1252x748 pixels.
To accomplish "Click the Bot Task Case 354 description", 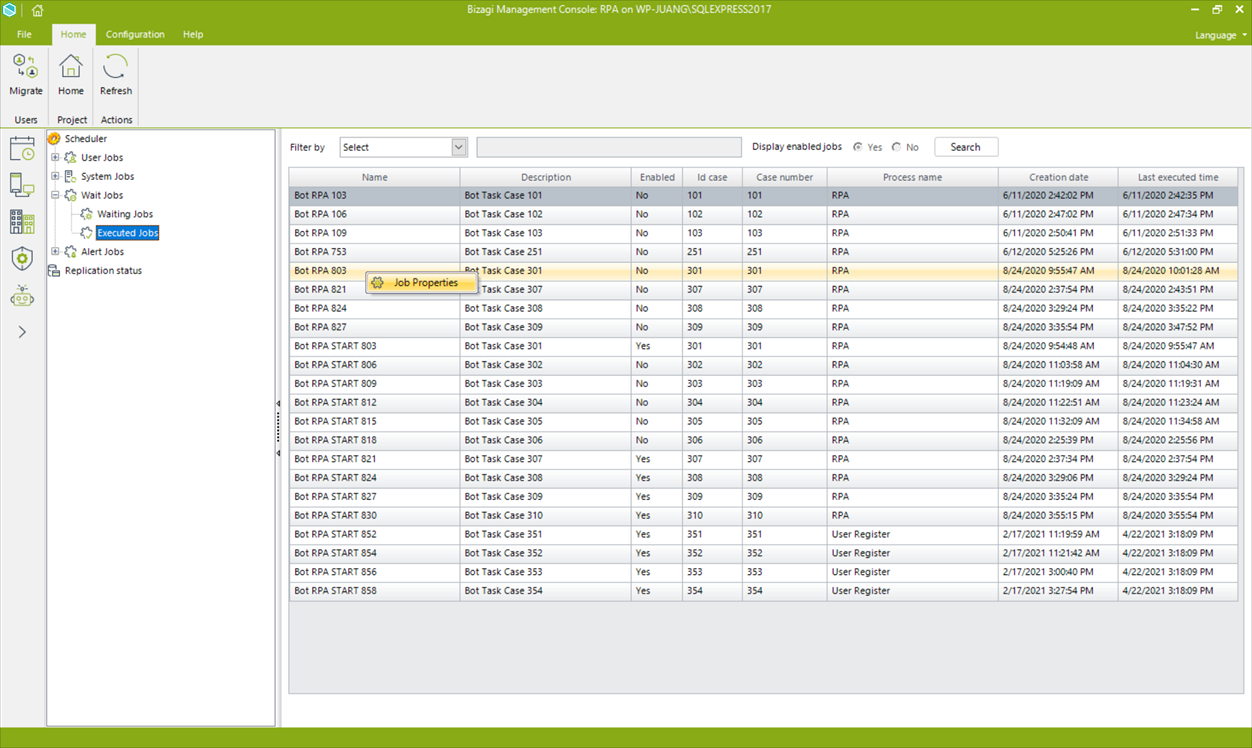I will click(546, 591).
